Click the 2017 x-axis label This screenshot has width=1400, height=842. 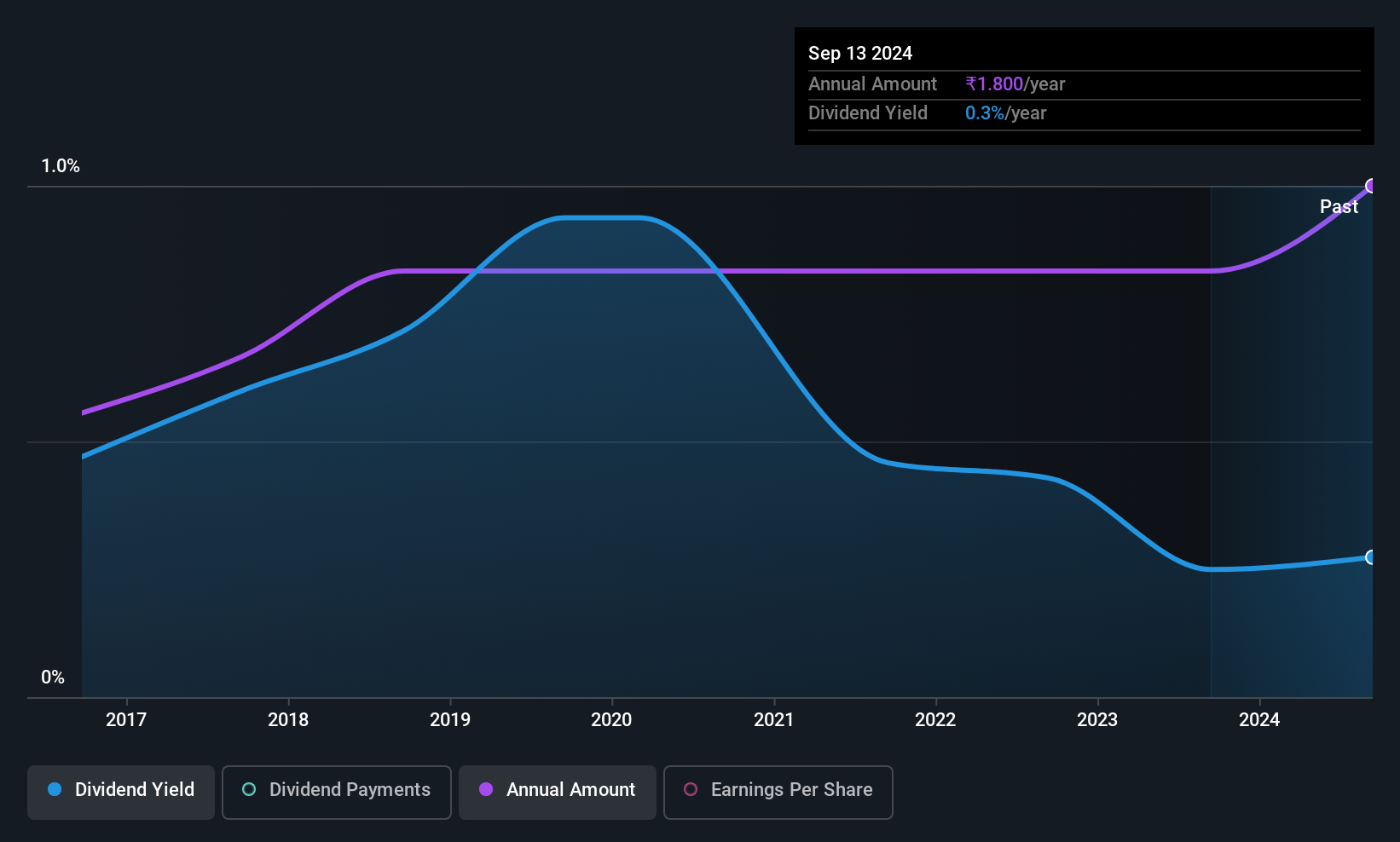(x=126, y=719)
